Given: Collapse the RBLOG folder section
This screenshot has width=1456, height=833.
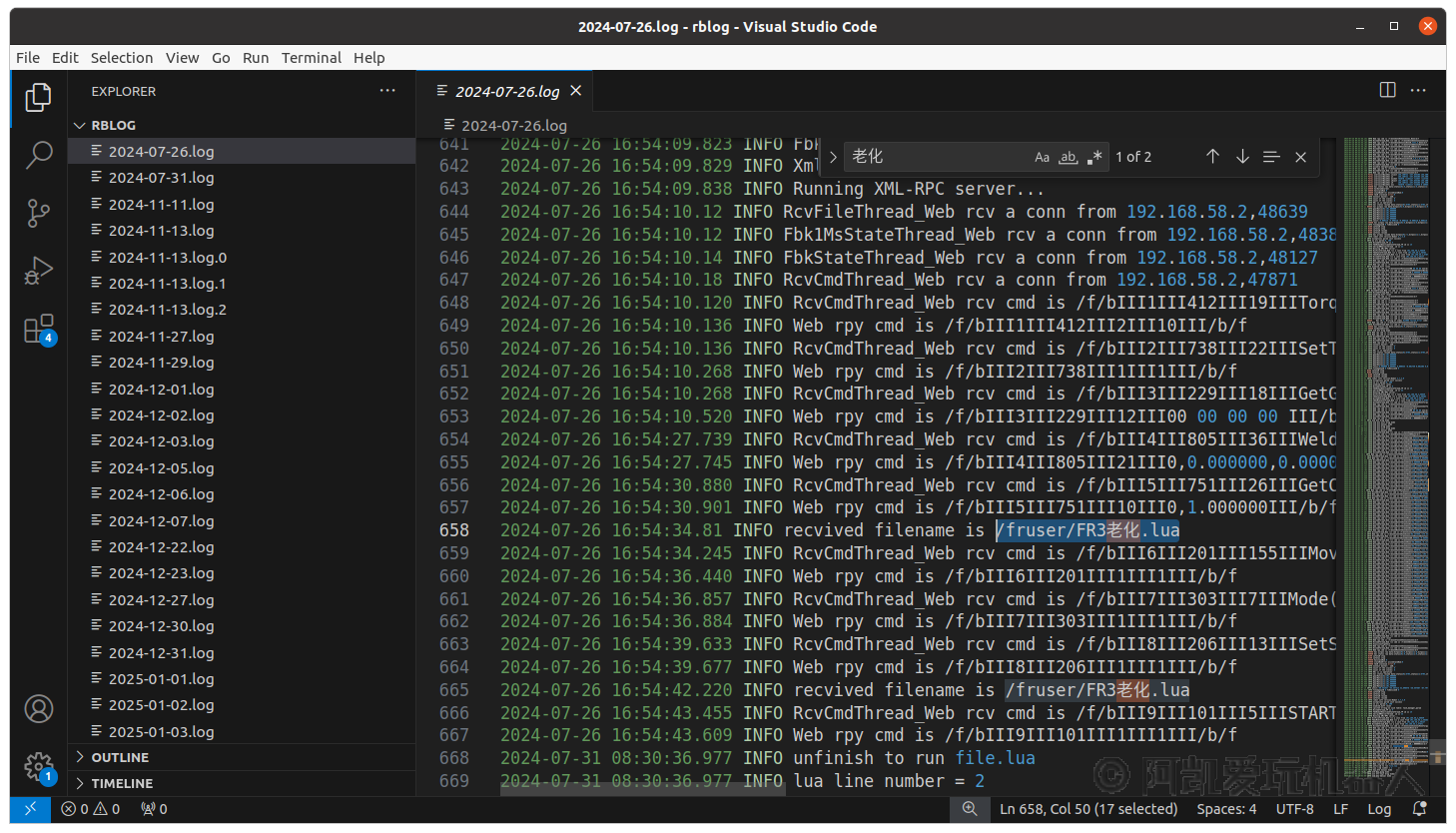Looking at the screenshot, I should pyautogui.click(x=113, y=125).
